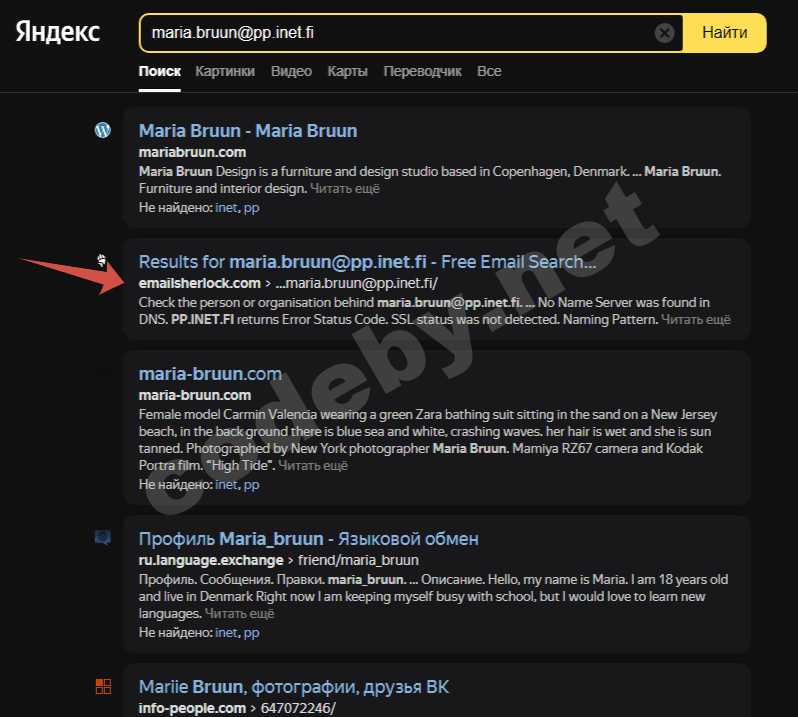
Task: Click the info-people.com domain link
Action: pos(192,708)
